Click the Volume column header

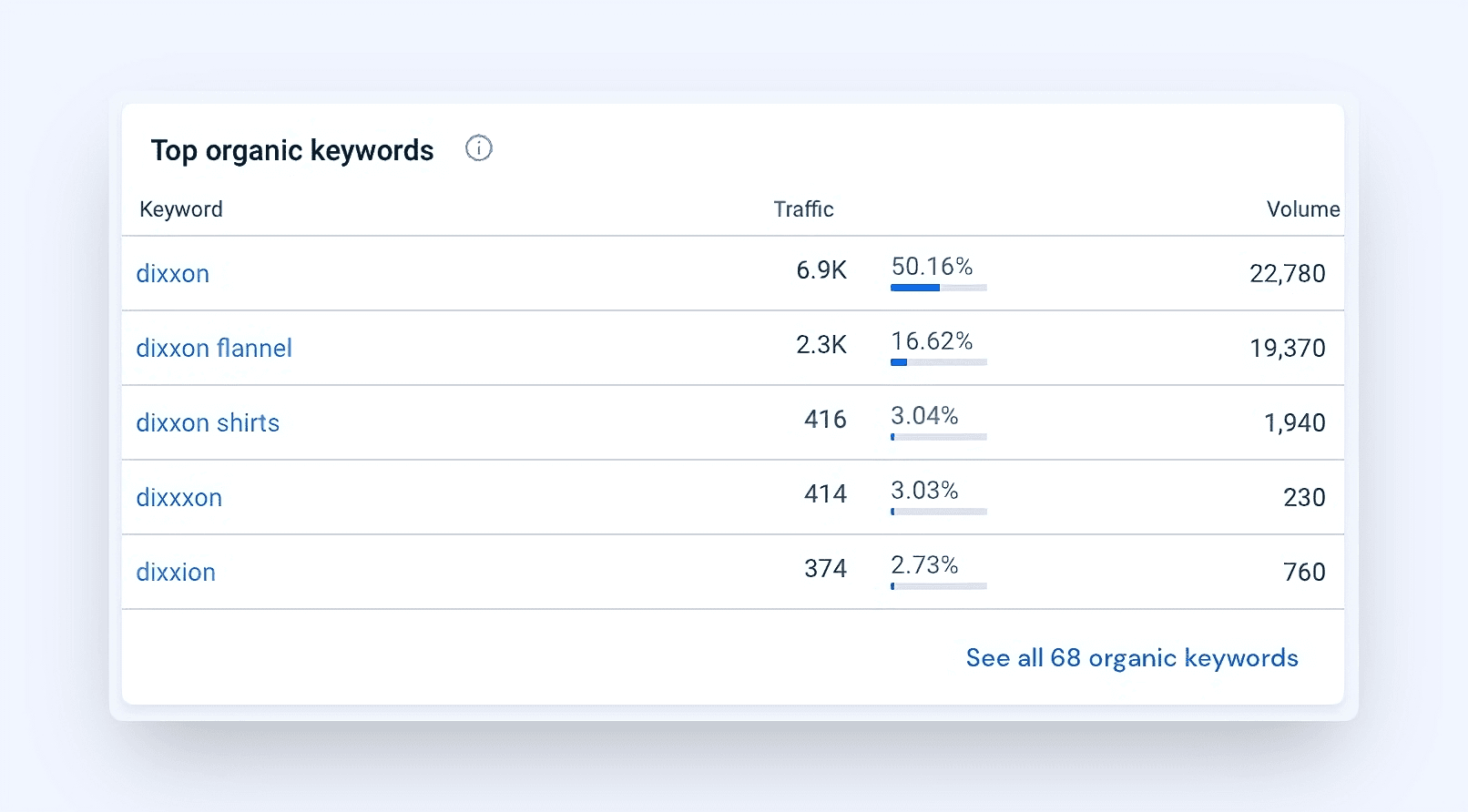(1303, 209)
